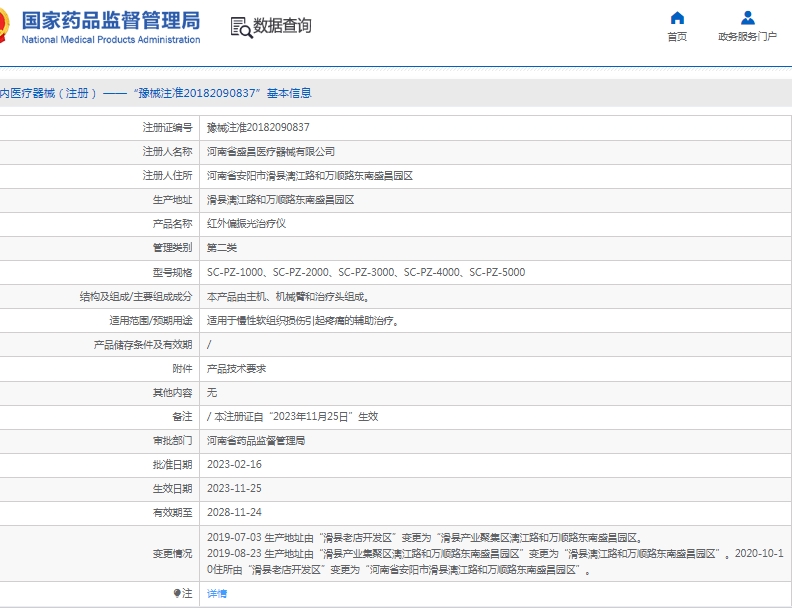Click the 首页 text link
The image size is (792, 611).
pos(677,36)
